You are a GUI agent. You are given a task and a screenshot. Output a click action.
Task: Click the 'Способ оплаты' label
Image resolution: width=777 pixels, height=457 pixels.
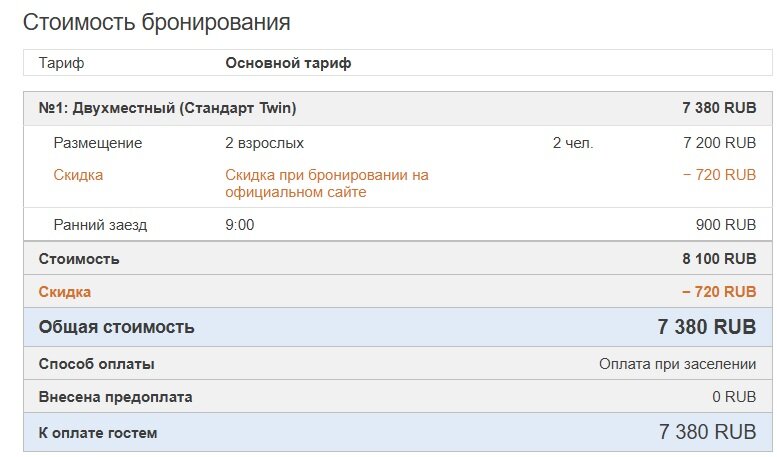click(x=97, y=364)
